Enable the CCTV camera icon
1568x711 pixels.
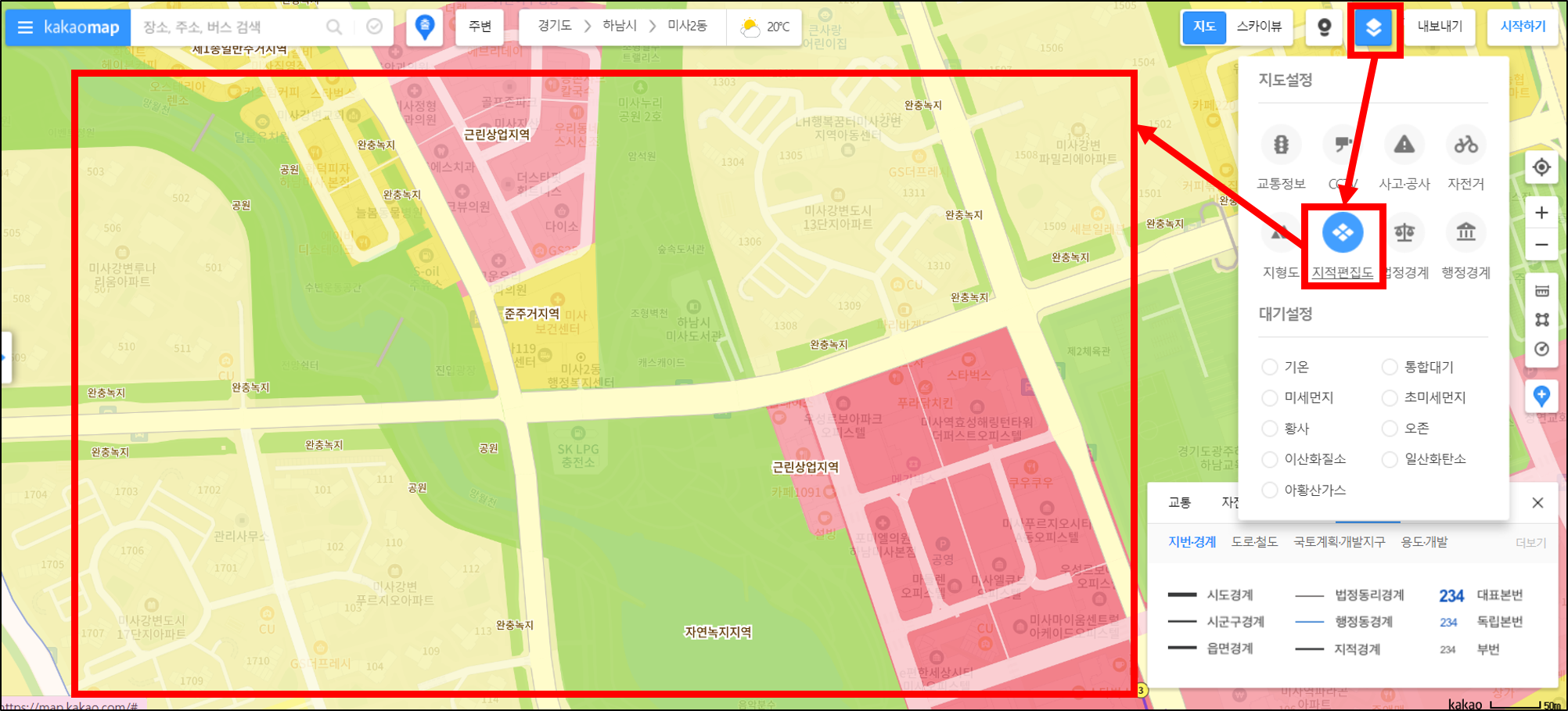(1343, 145)
